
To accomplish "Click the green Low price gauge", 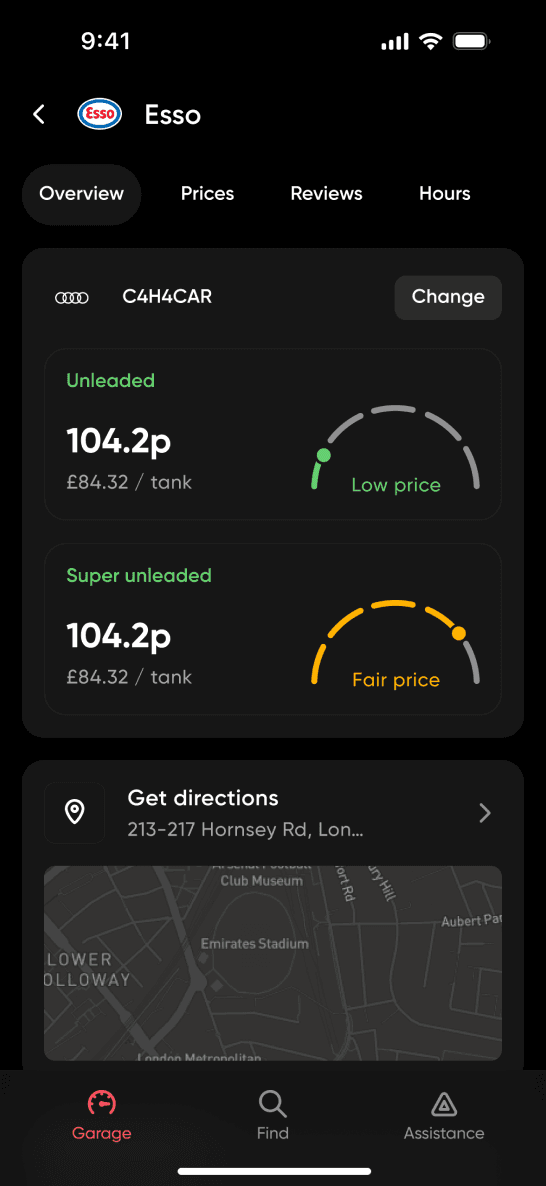I will click(x=396, y=449).
